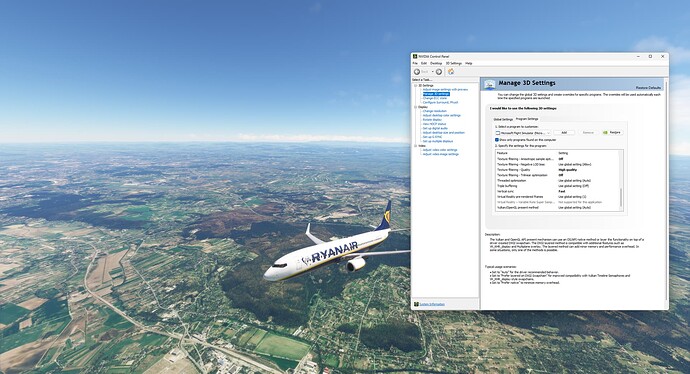The image size is (690, 374).
Task: Select Configure Surround, PhysX
Action: [440, 103]
